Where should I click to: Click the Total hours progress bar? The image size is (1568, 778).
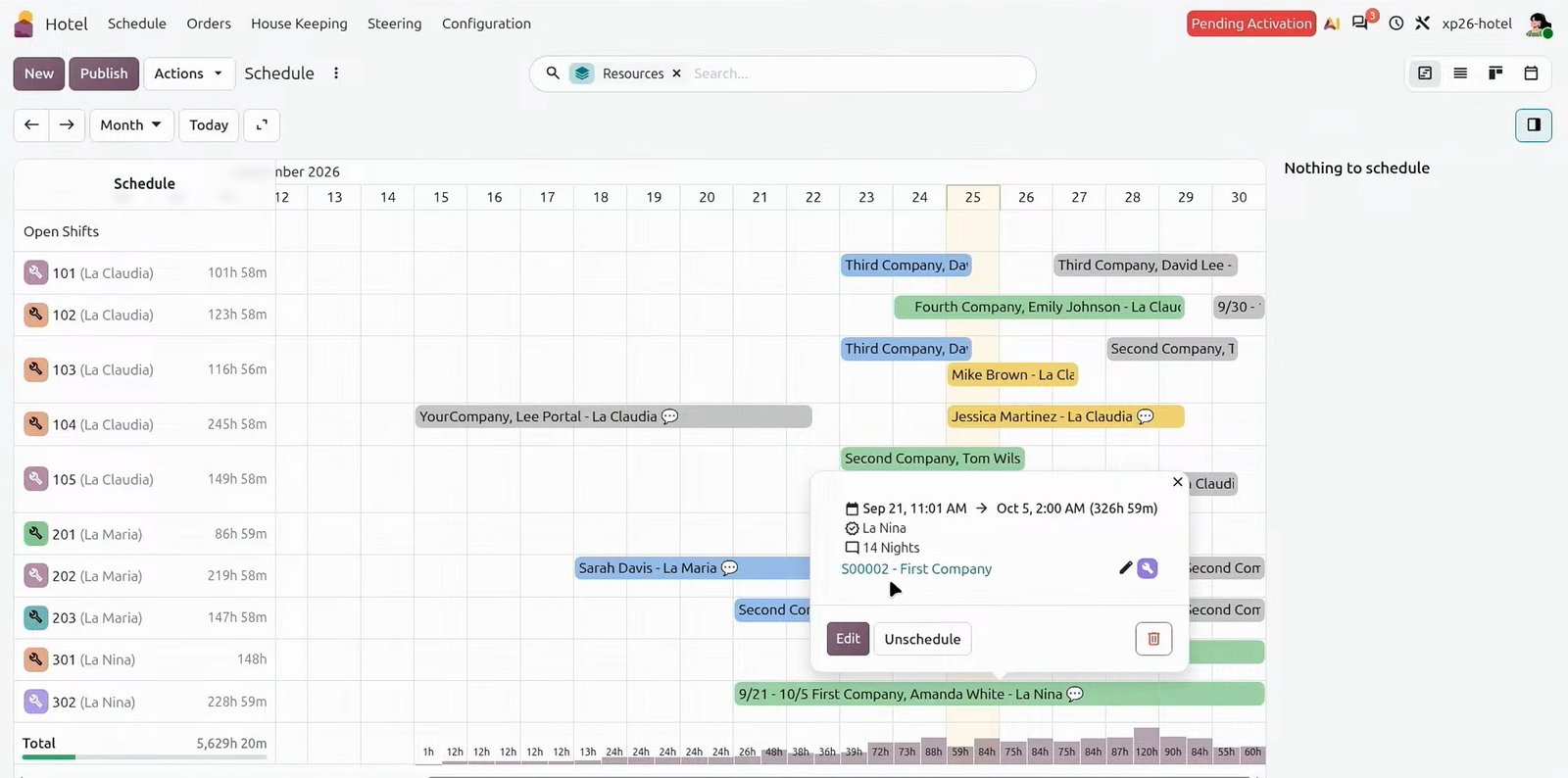pyautogui.click(x=144, y=756)
